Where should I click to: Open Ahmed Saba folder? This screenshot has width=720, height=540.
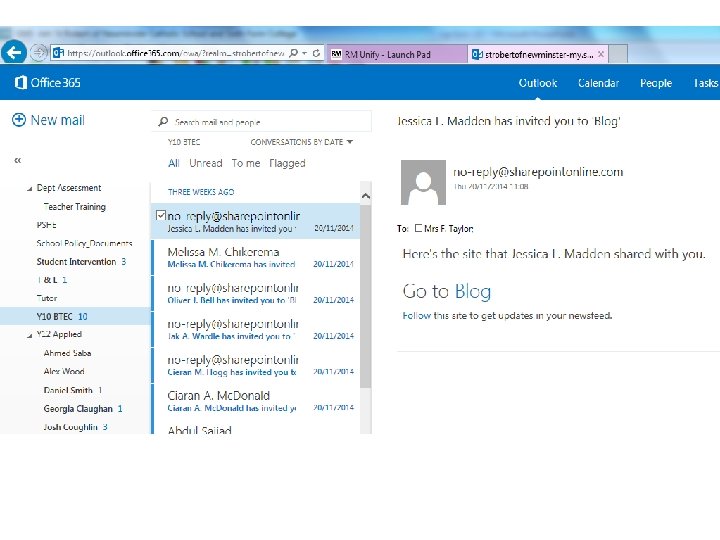67,353
